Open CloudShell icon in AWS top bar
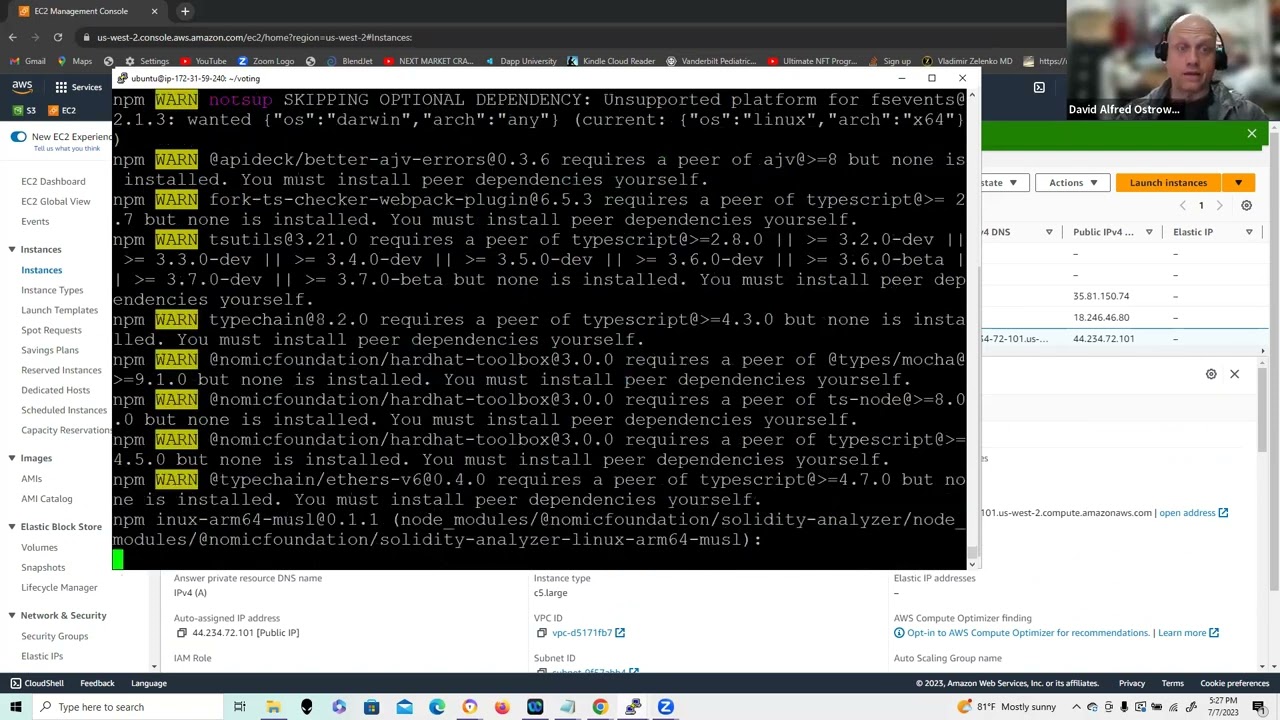This screenshot has height=720, width=1280. [1039, 87]
